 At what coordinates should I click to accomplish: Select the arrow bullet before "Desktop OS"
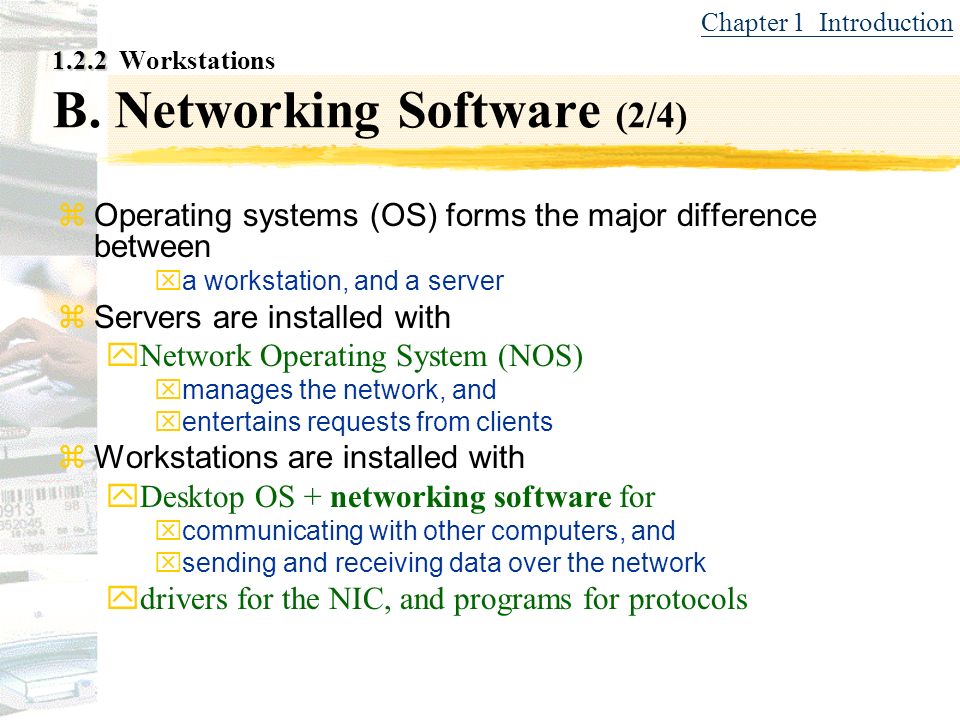(x=122, y=496)
